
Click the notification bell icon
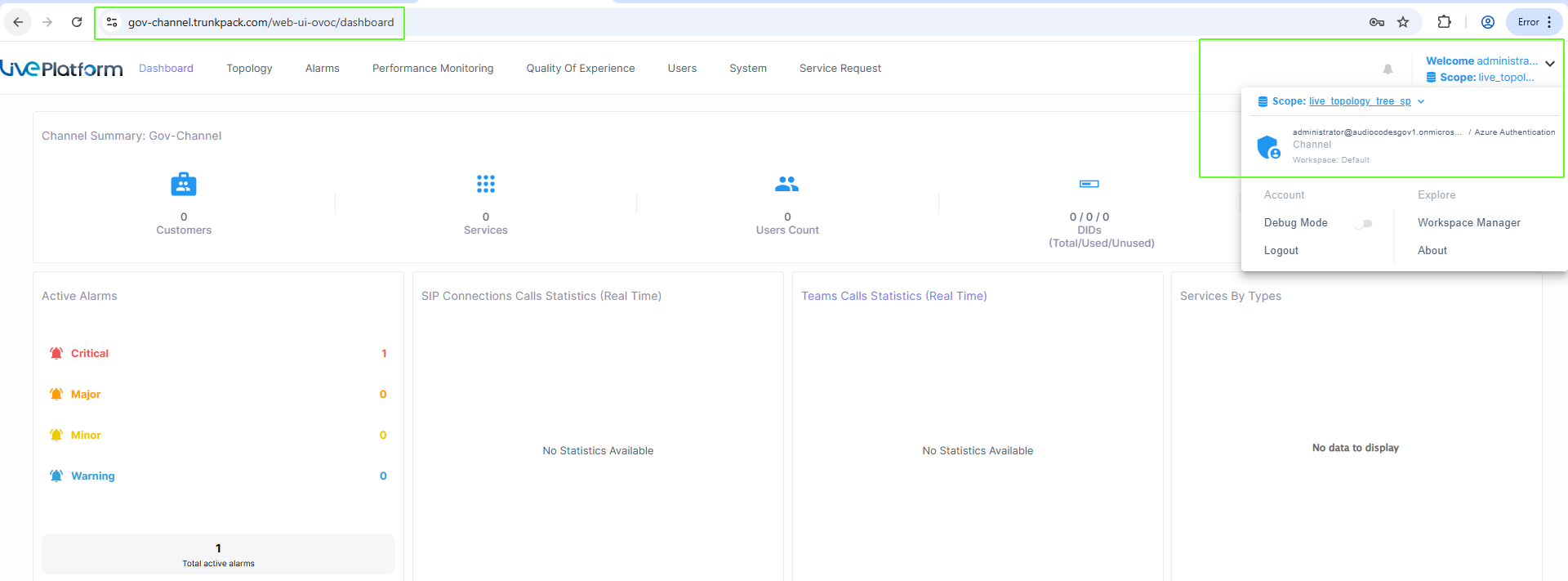coord(1388,69)
